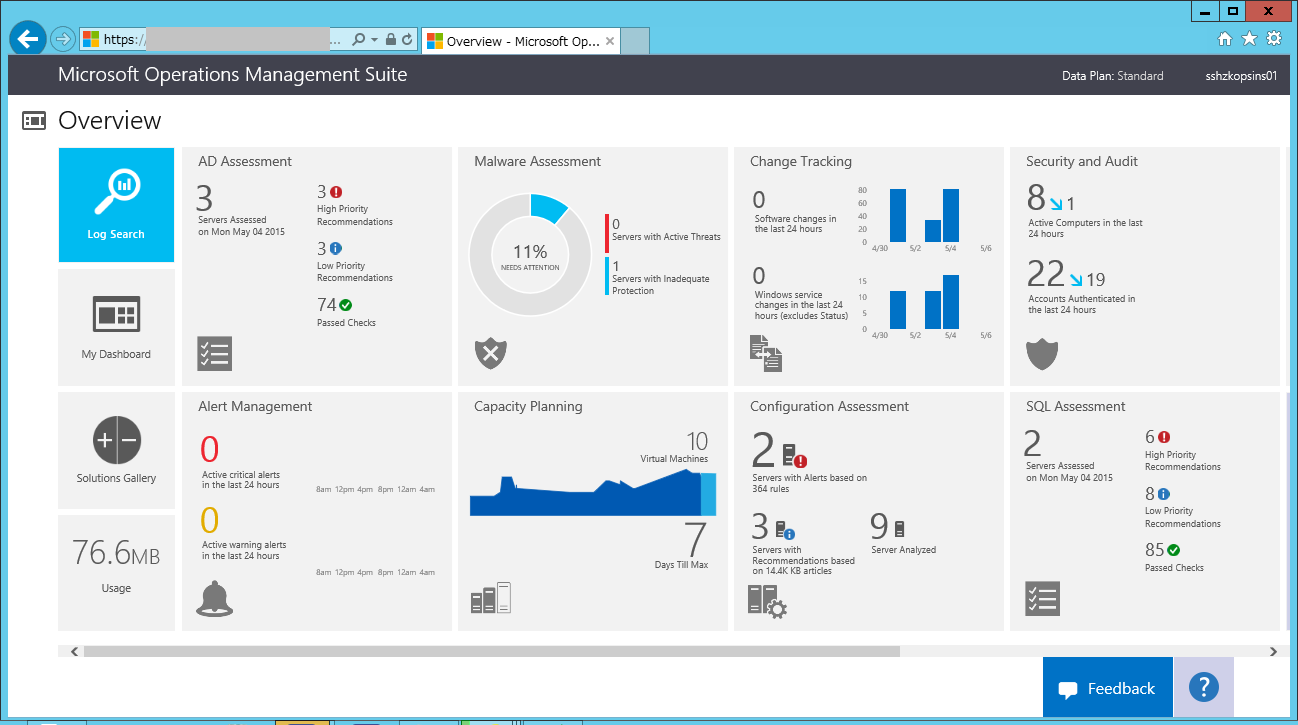1298x725 pixels.
Task: Click the bell icon in Alert Management
Action: point(214,598)
